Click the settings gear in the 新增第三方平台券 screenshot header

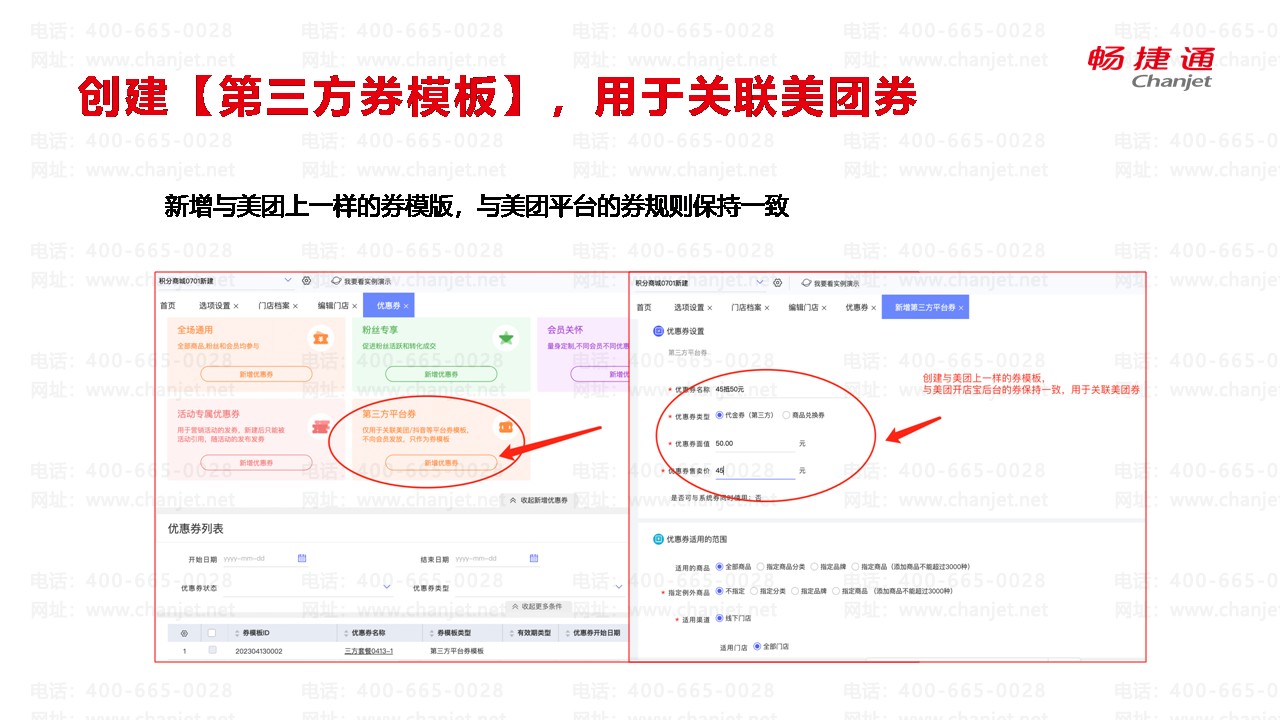778,282
